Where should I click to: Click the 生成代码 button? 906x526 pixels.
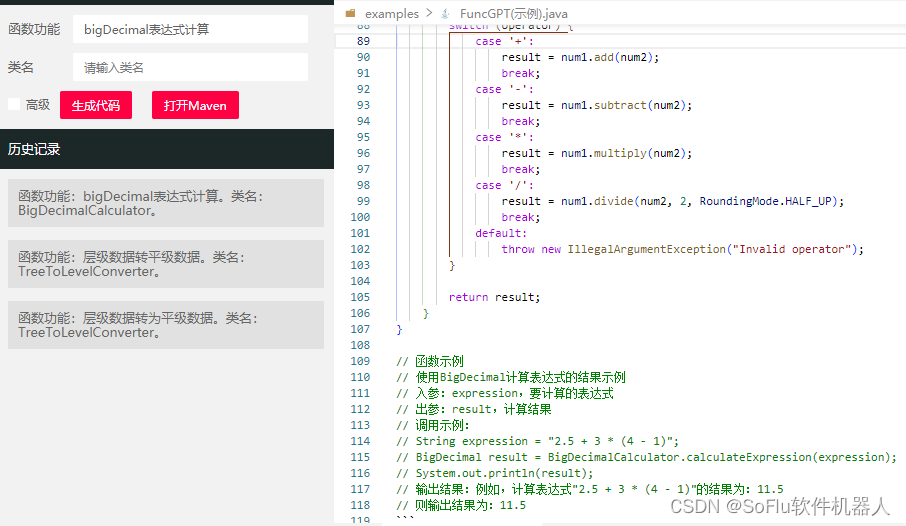[x=96, y=105]
